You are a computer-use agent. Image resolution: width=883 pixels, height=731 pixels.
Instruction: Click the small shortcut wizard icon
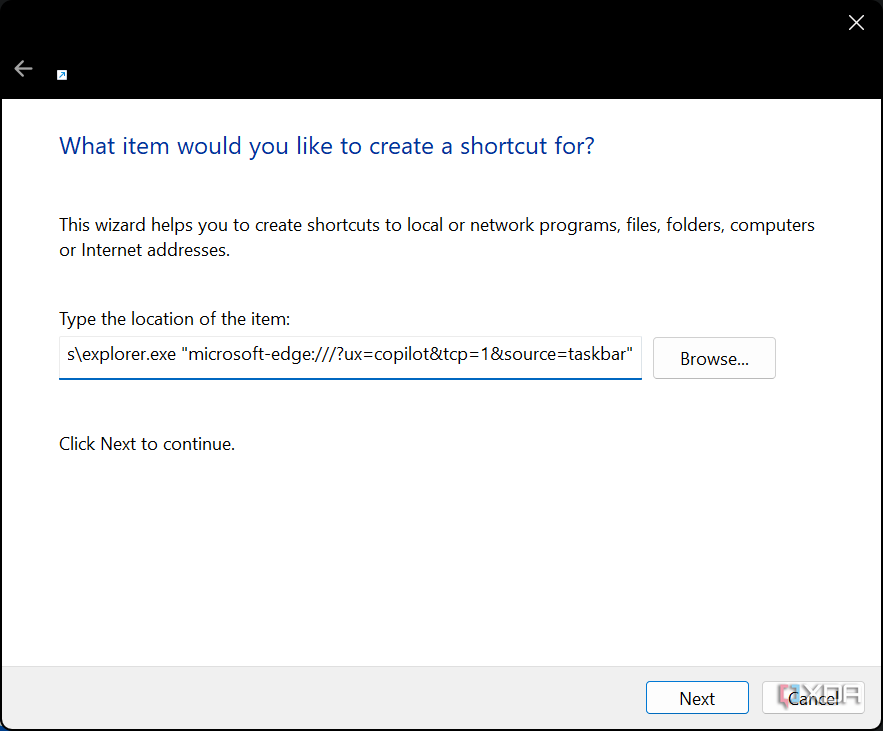62,75
